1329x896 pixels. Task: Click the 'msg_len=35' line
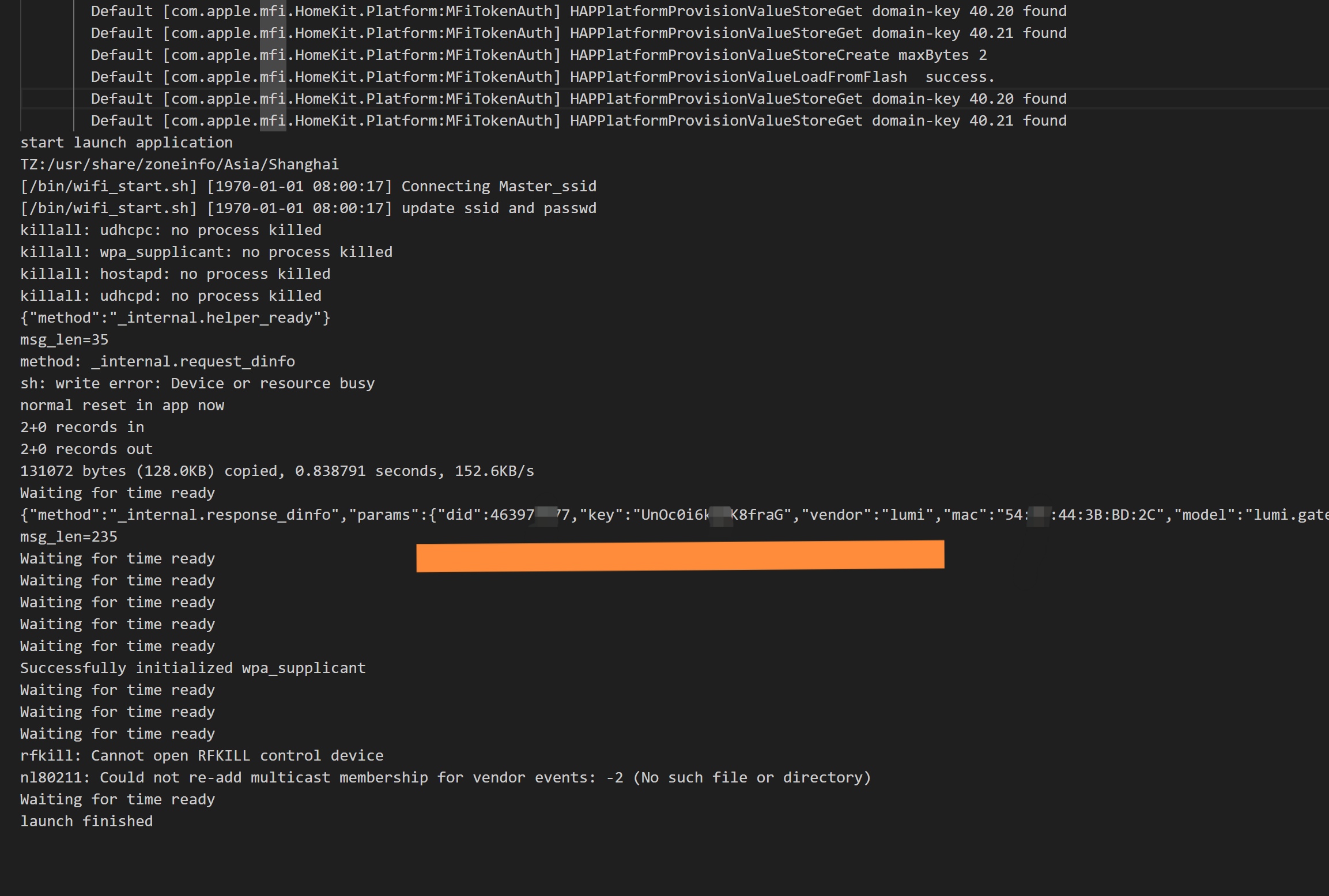click(x=64, y=339)
